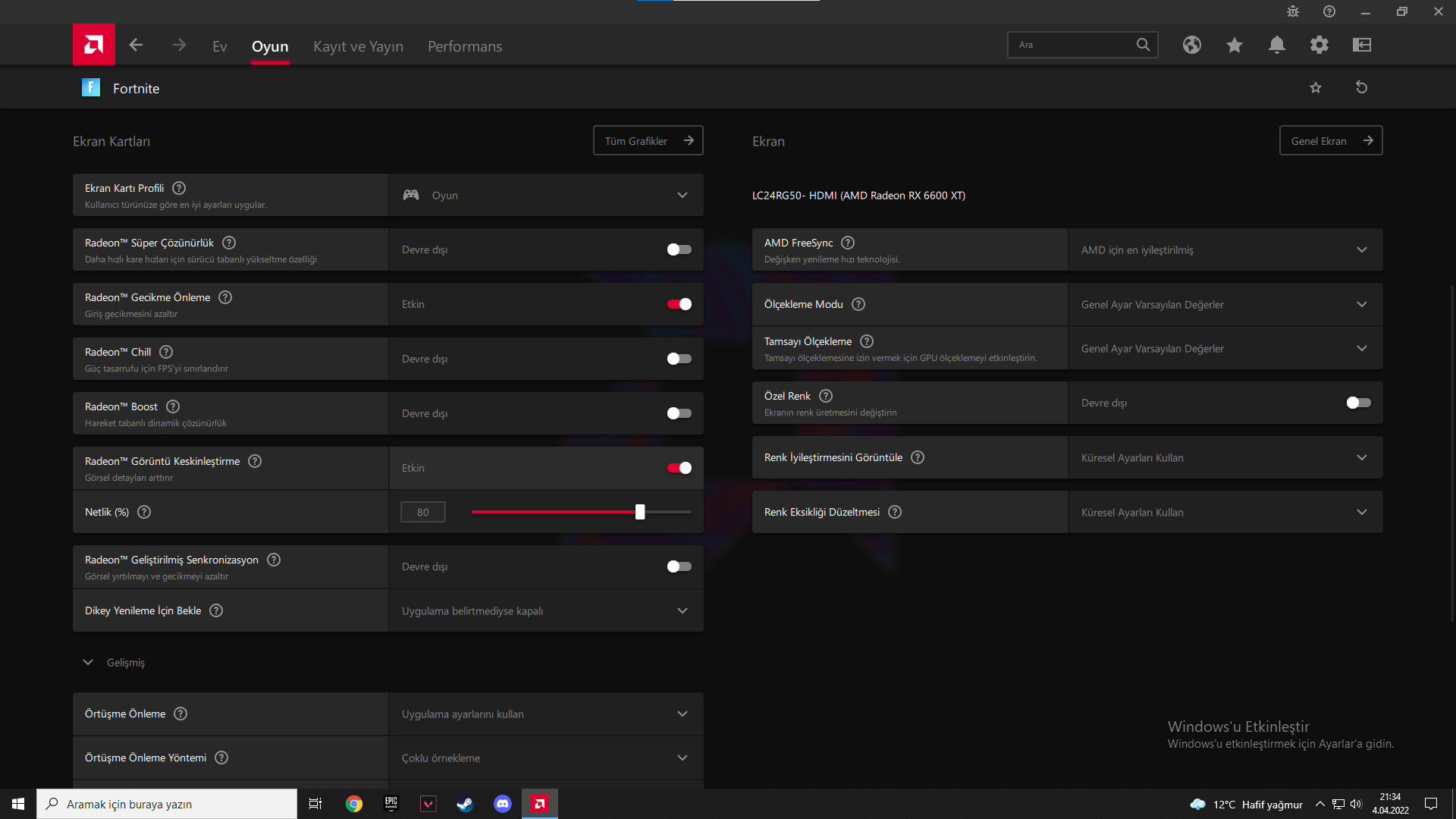Show help for Radeon Chill
The height and width of the screenshot is (819, 1456).
coord(166,352)
